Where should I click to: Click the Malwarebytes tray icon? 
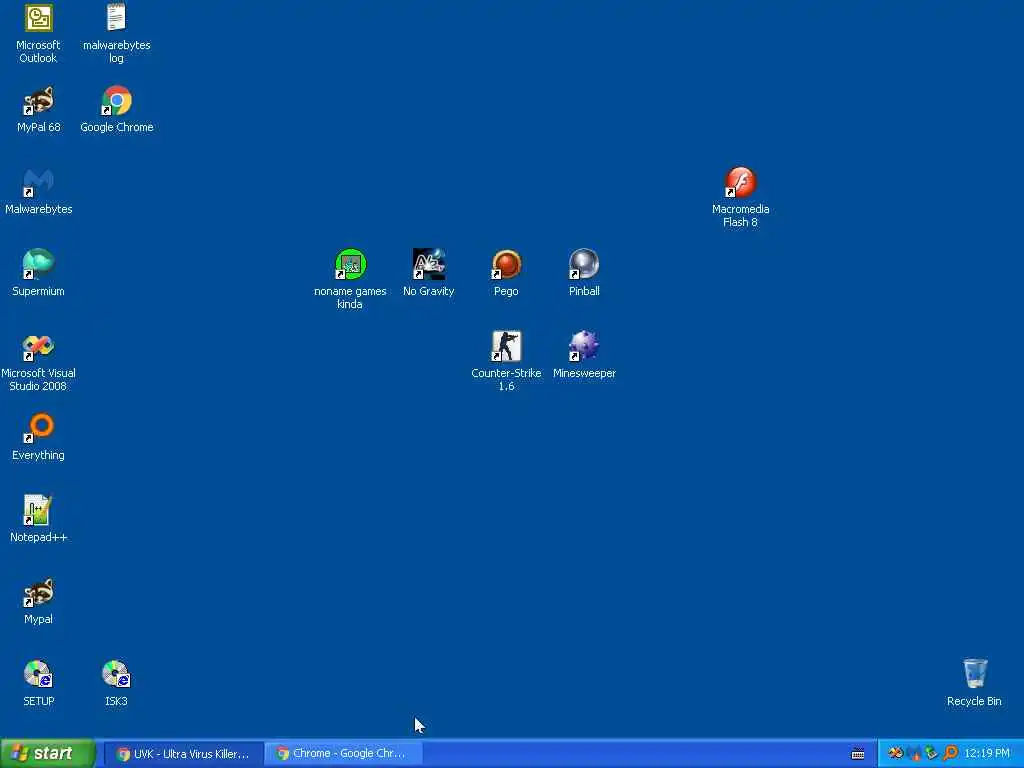[x=915, y=754]
